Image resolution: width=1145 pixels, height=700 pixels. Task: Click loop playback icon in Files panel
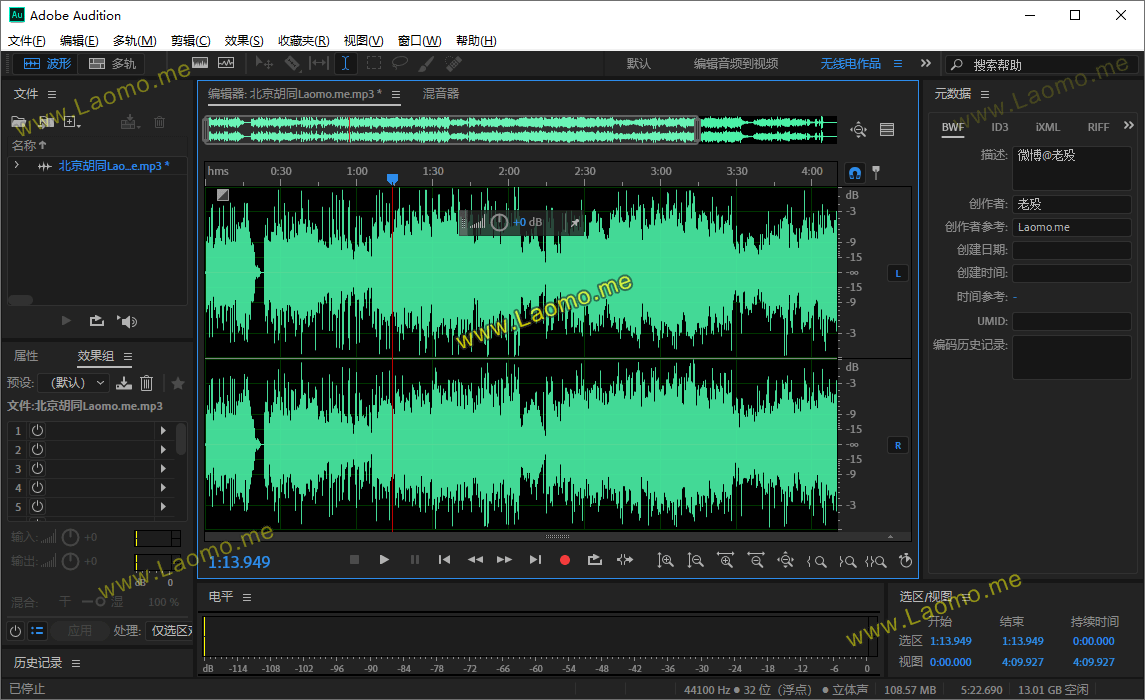coord(96,321)
